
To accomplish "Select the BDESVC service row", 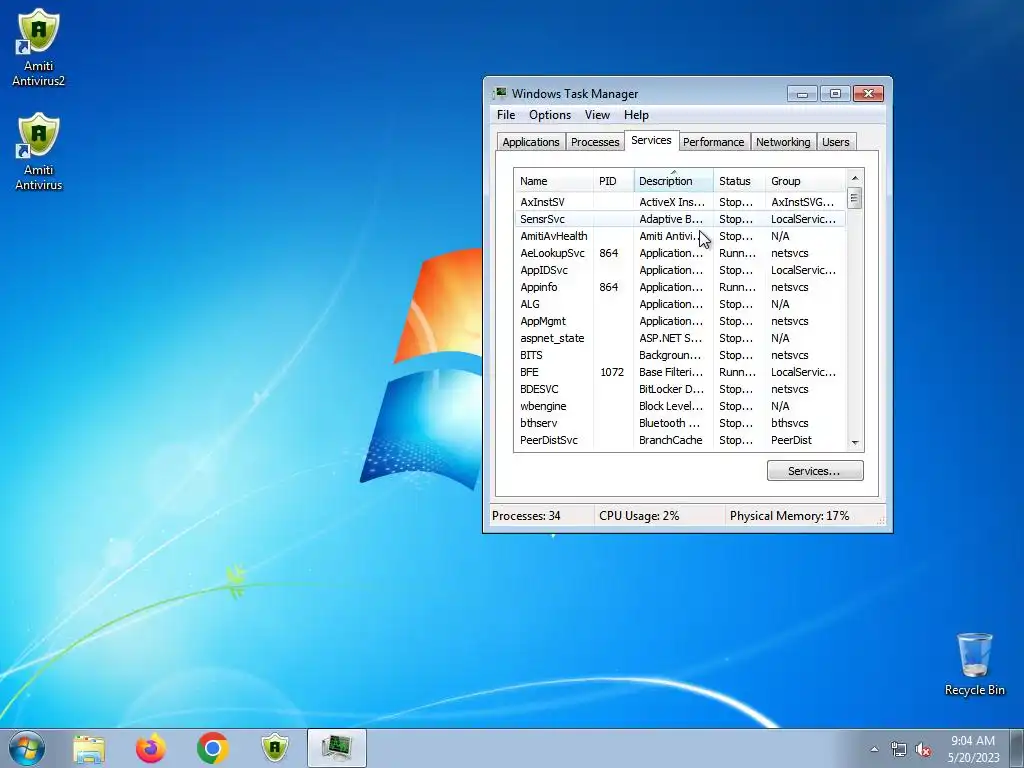I will tap(680, 389).
